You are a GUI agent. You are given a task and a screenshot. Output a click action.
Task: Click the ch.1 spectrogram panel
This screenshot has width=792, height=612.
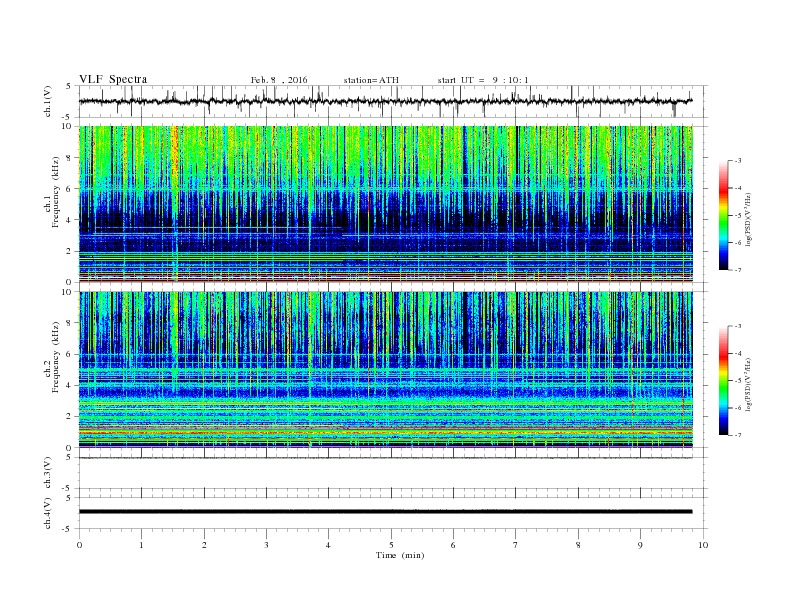coord(386,204)
